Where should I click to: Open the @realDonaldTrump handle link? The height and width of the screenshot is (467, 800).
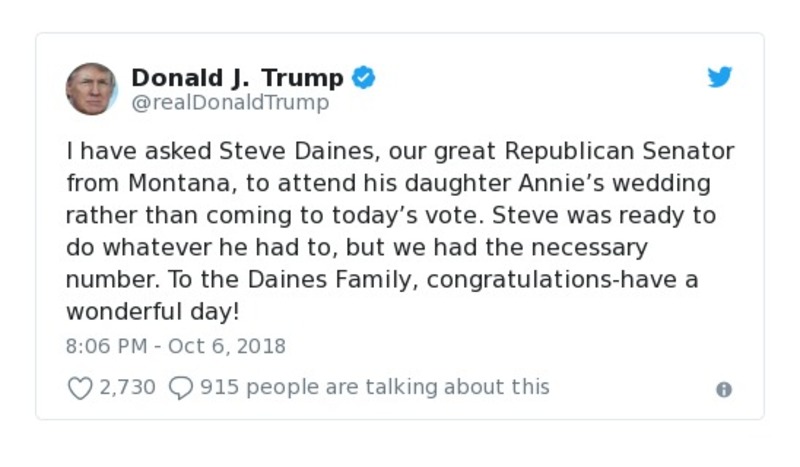click(x=230, y=102)
